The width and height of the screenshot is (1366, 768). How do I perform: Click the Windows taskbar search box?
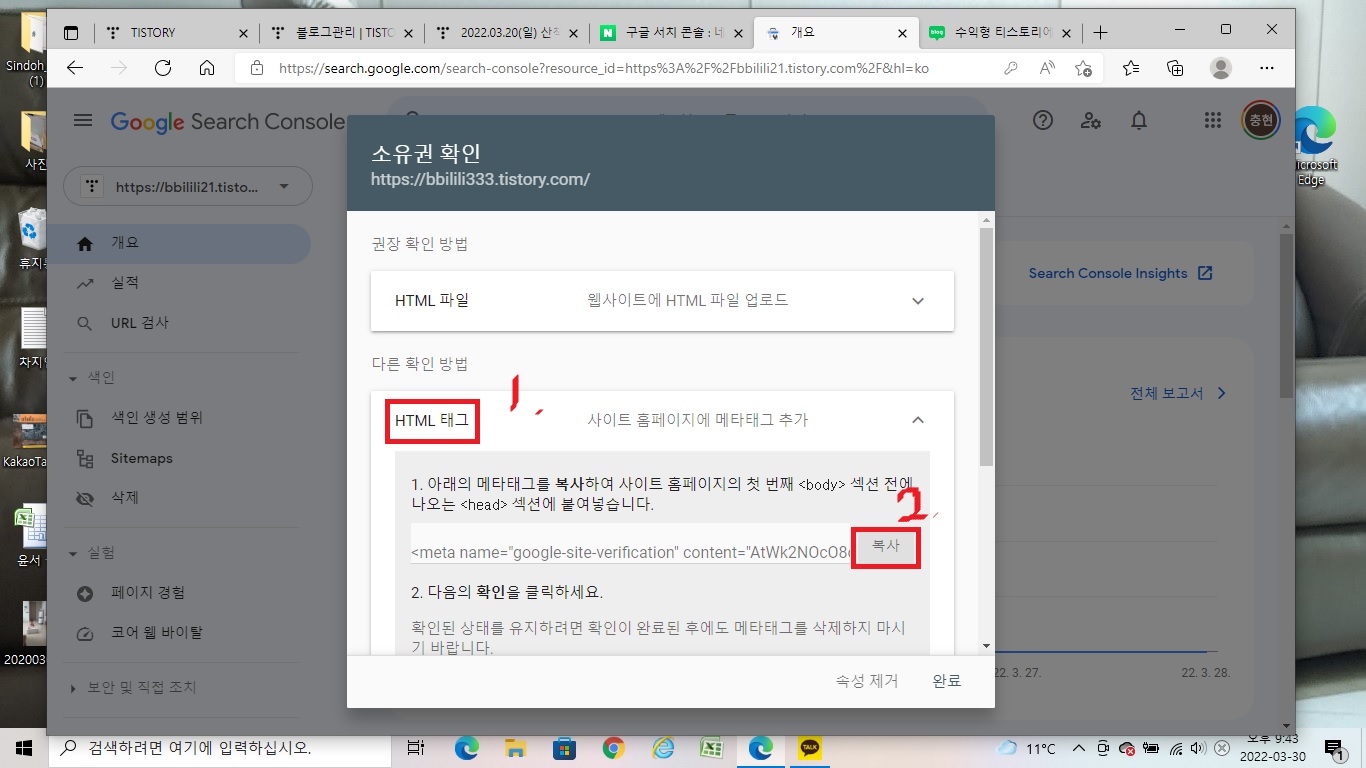[x=219, y=748]
